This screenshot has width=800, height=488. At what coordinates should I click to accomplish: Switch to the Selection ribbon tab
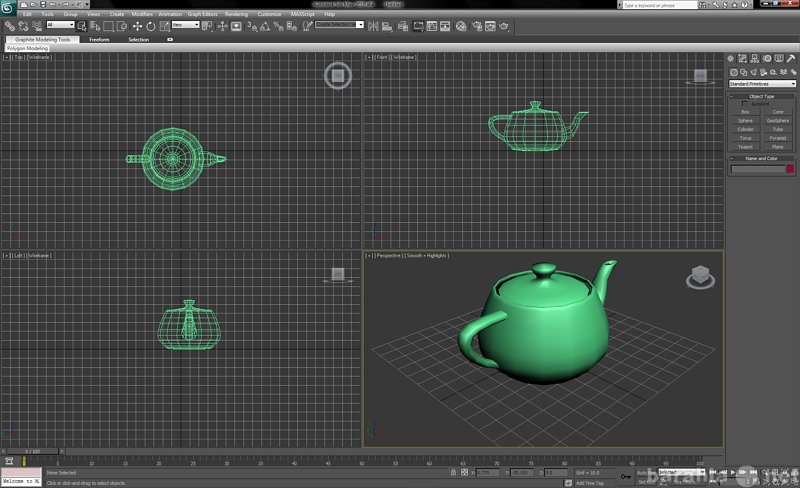pos(138,39)
